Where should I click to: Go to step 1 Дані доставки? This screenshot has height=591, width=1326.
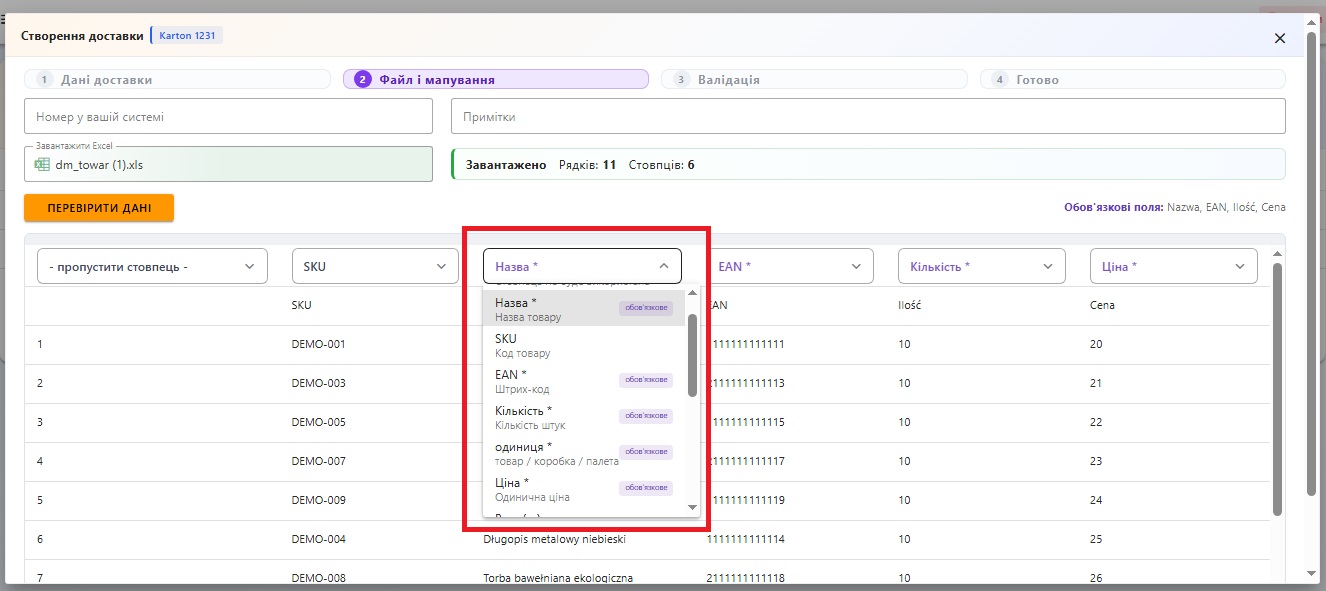177,79
